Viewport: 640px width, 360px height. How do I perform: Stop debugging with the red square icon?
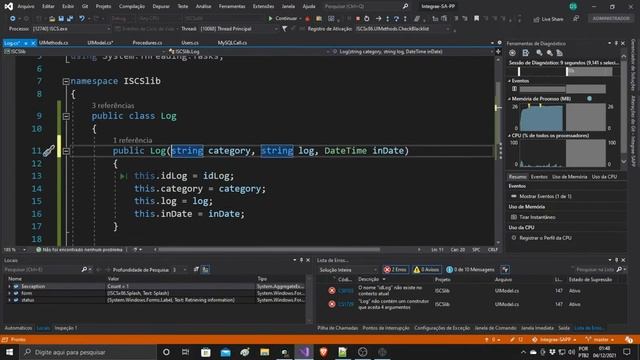tap(358, 18)
